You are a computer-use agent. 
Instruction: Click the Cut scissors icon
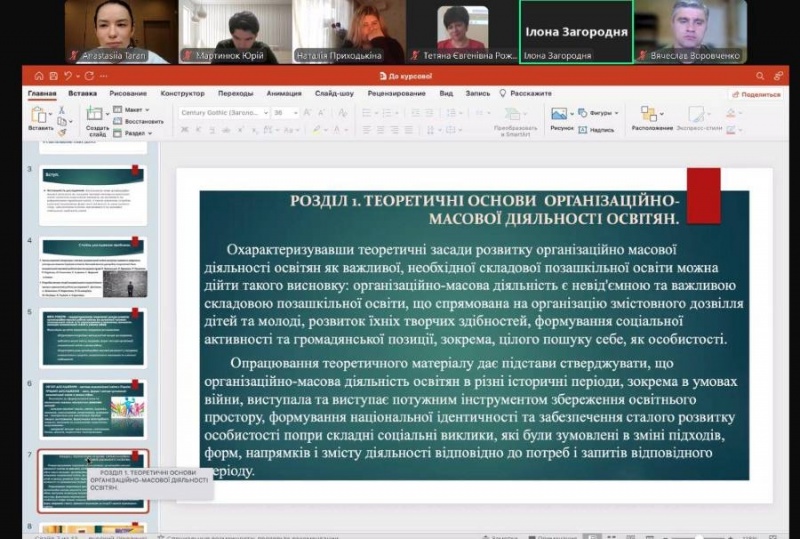(62, 108)
